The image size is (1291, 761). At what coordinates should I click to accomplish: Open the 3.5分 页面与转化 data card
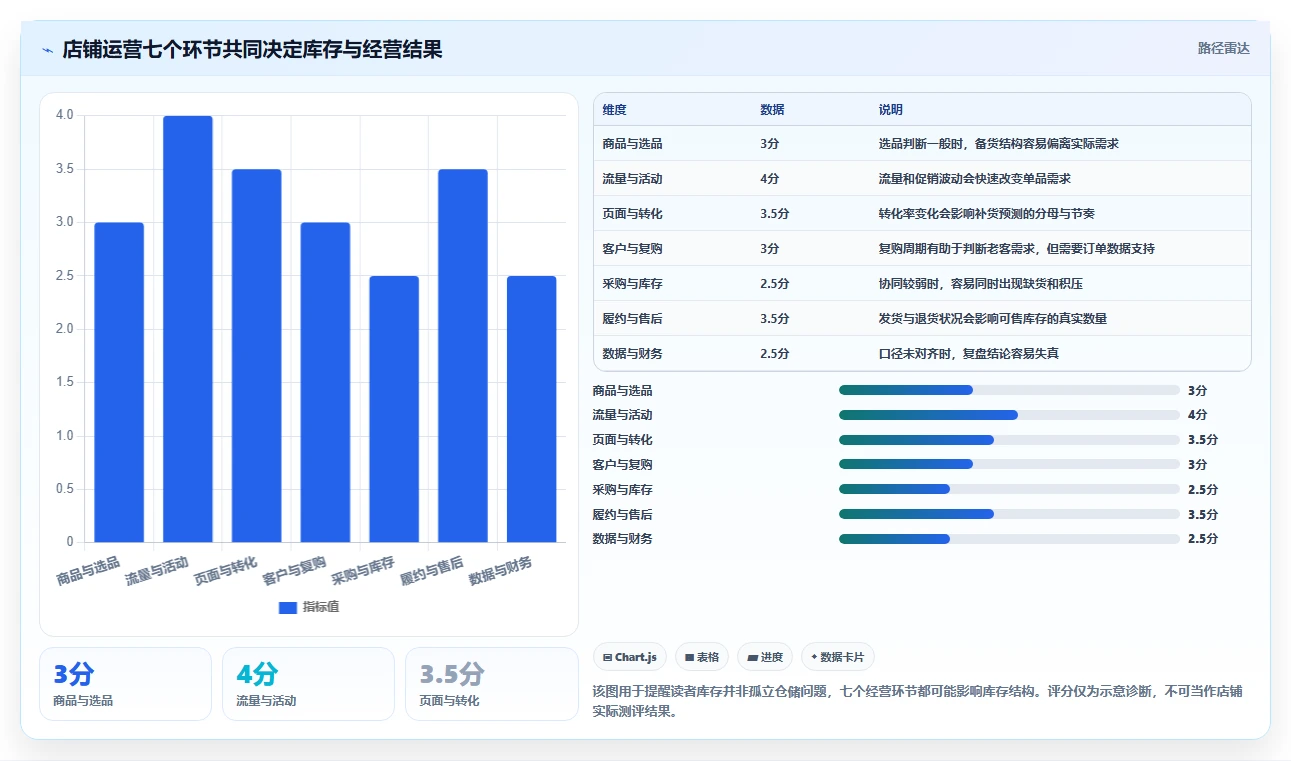(x=491, y=684)
